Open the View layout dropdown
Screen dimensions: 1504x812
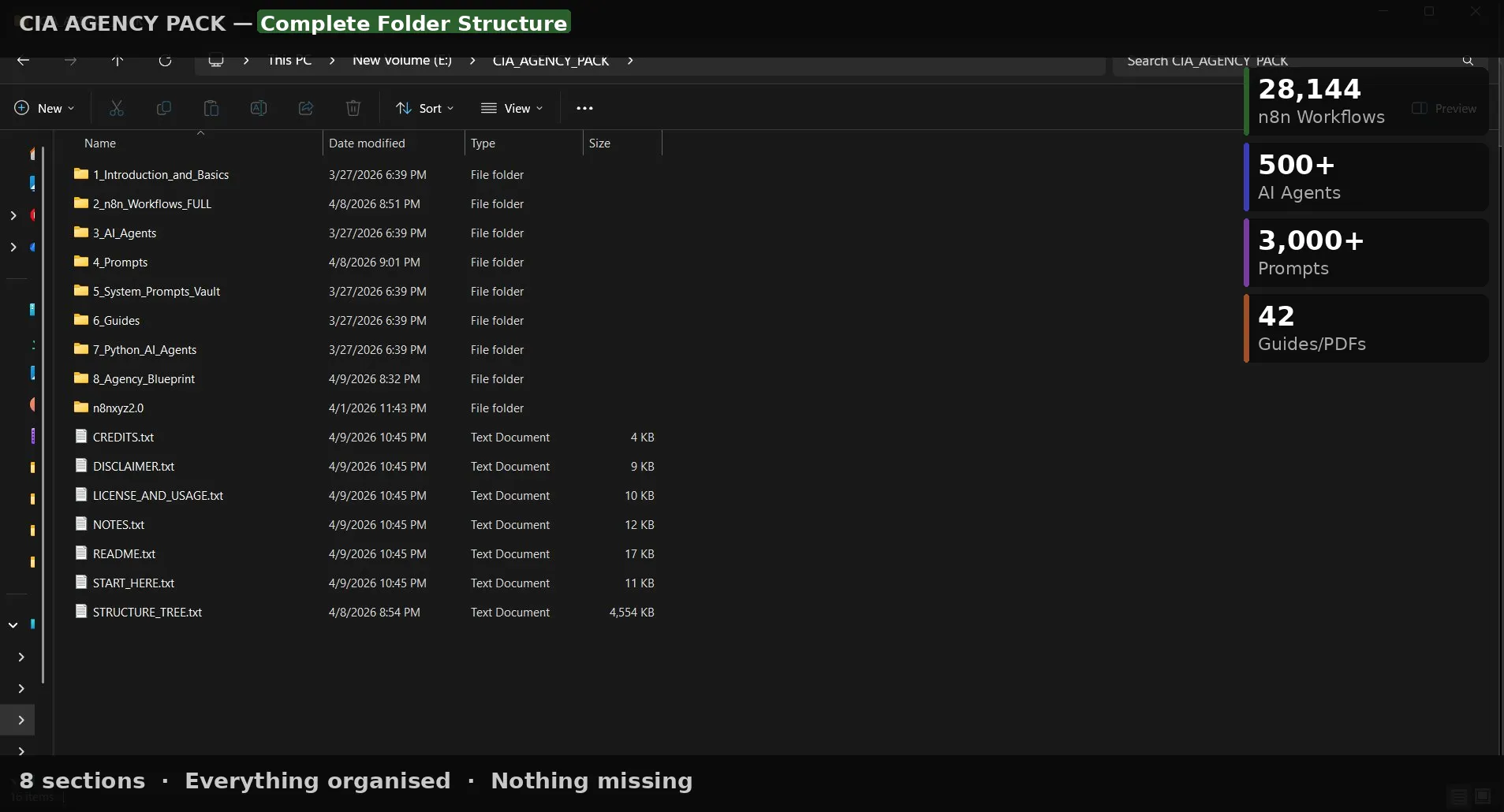[x=512, y=108]
